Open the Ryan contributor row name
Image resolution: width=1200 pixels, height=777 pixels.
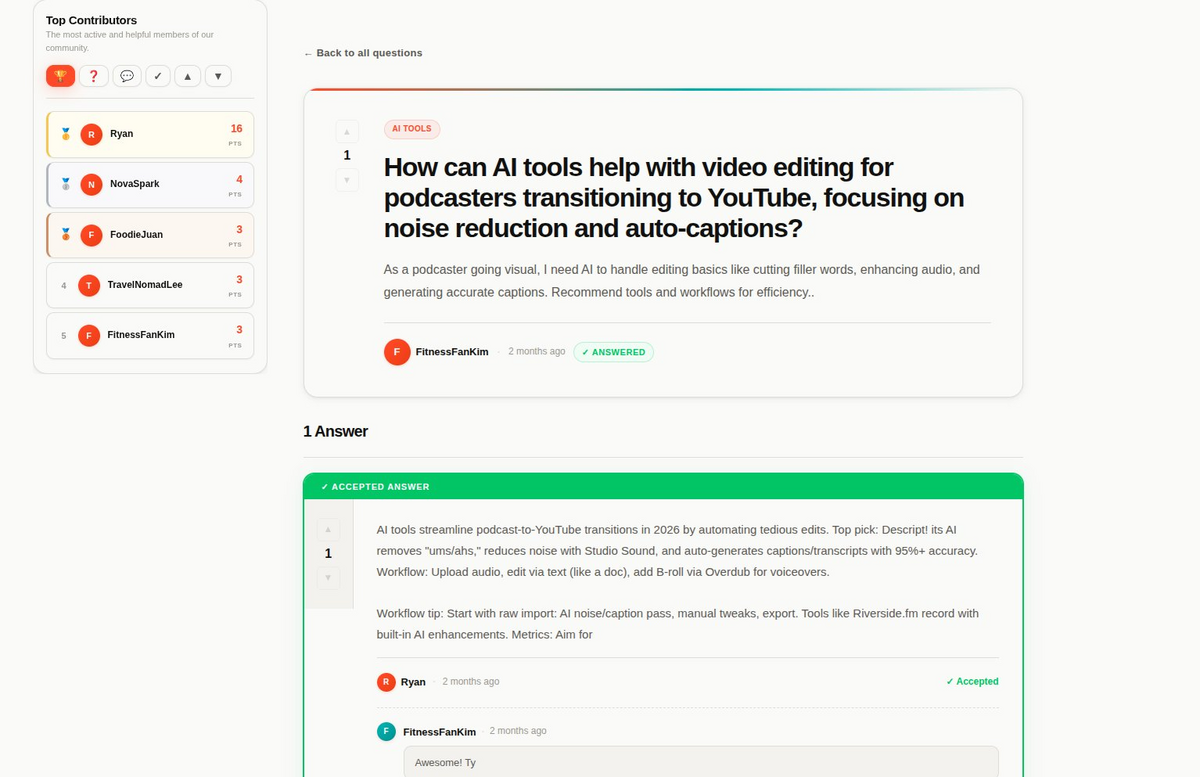(x=121, y=134)
